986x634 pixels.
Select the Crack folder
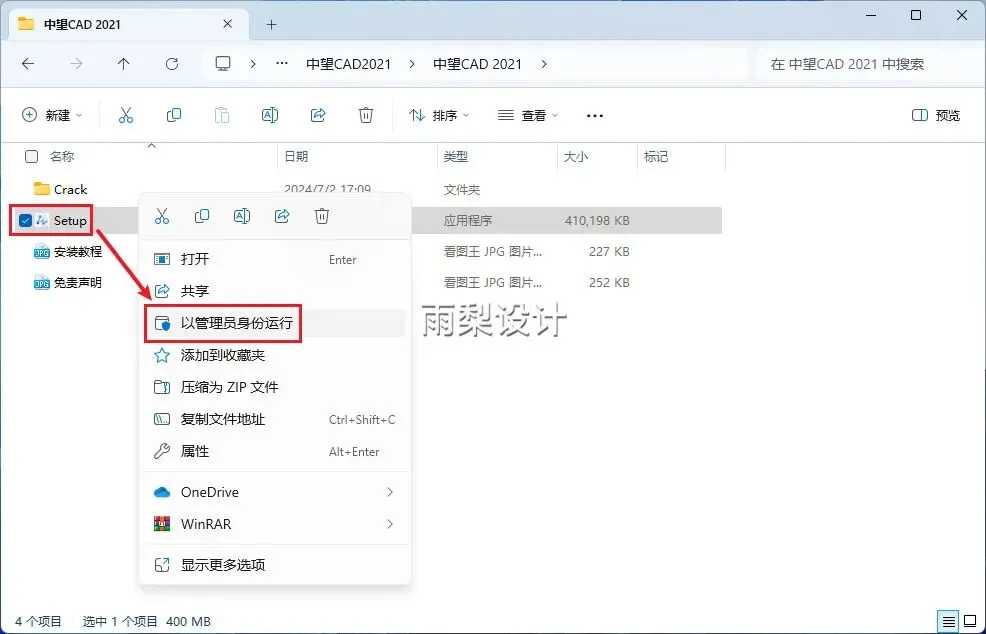pos(62,189)
